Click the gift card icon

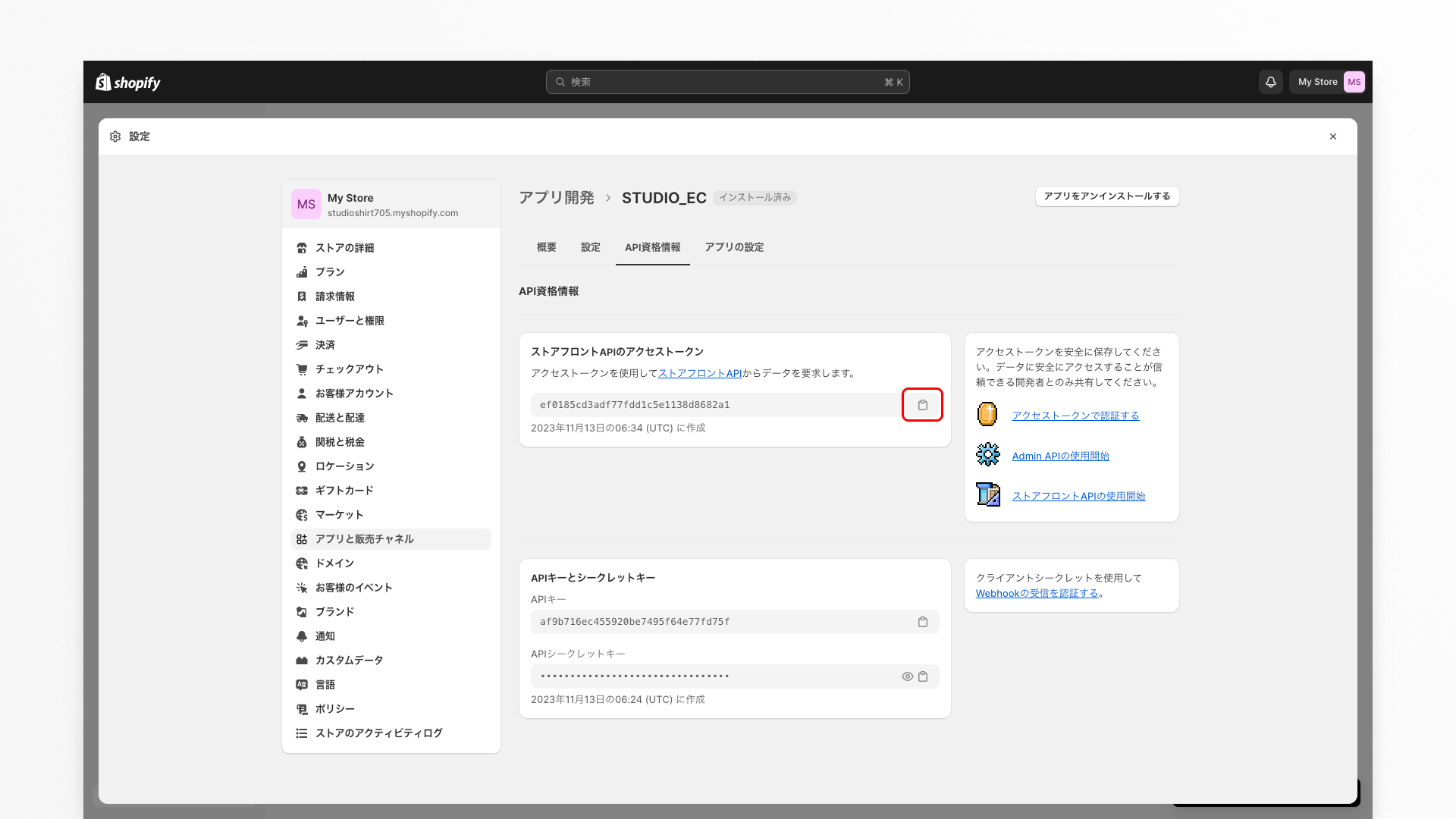click(x=302, y=491)
